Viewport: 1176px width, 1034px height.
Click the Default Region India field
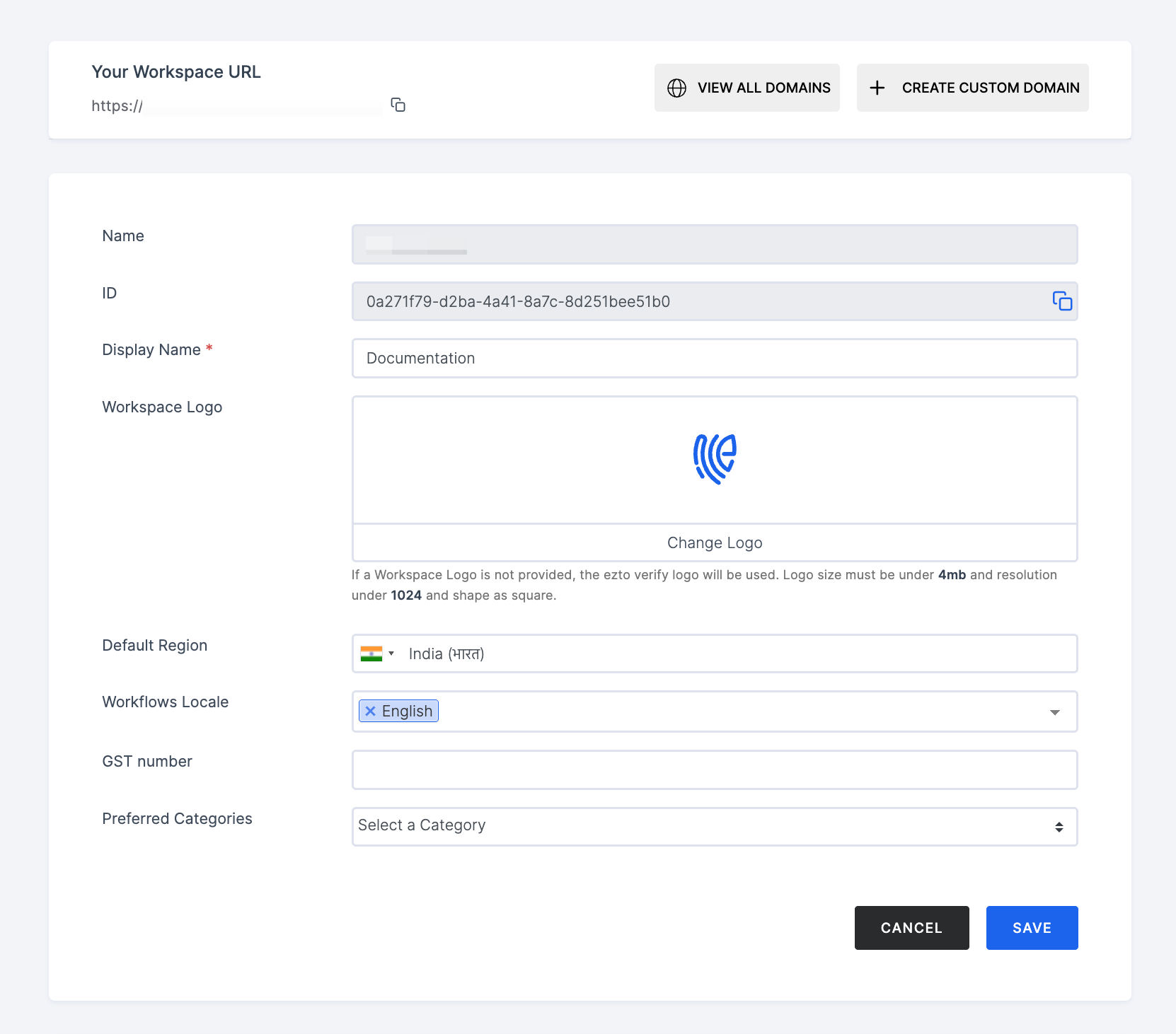715,653
